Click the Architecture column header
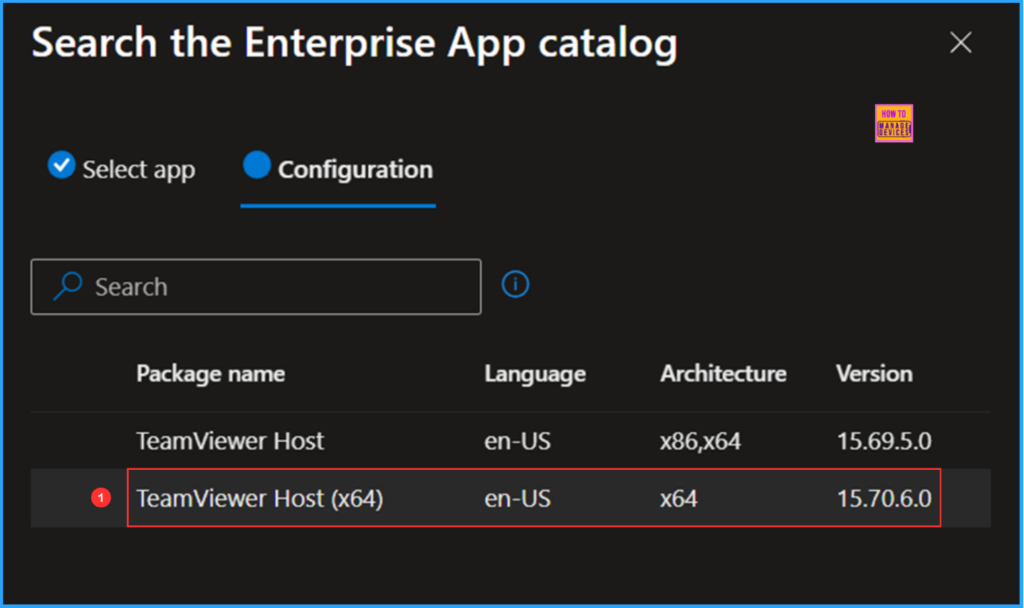 [722, 373]
